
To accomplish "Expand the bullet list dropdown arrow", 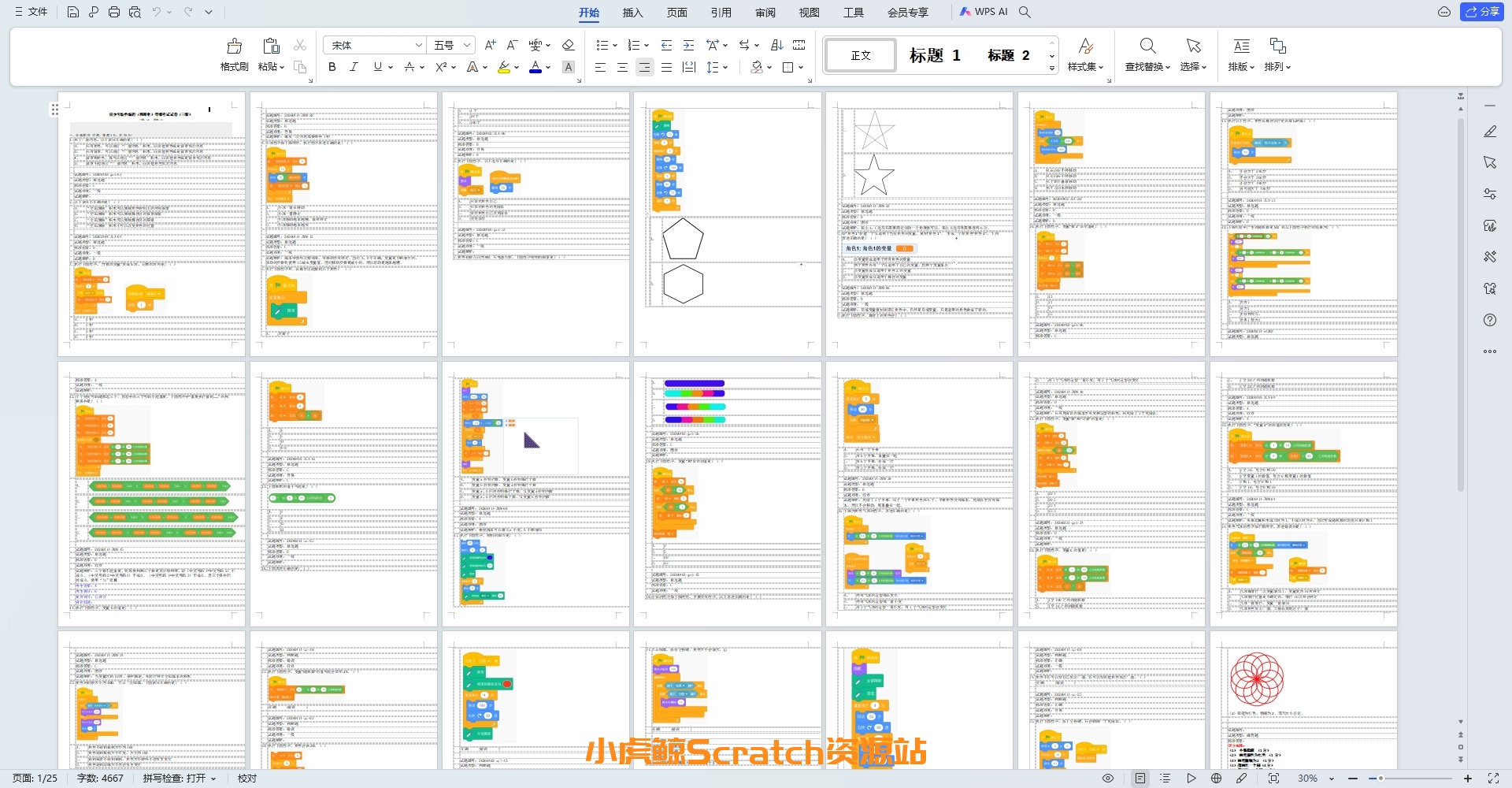I will pos(614,45).
